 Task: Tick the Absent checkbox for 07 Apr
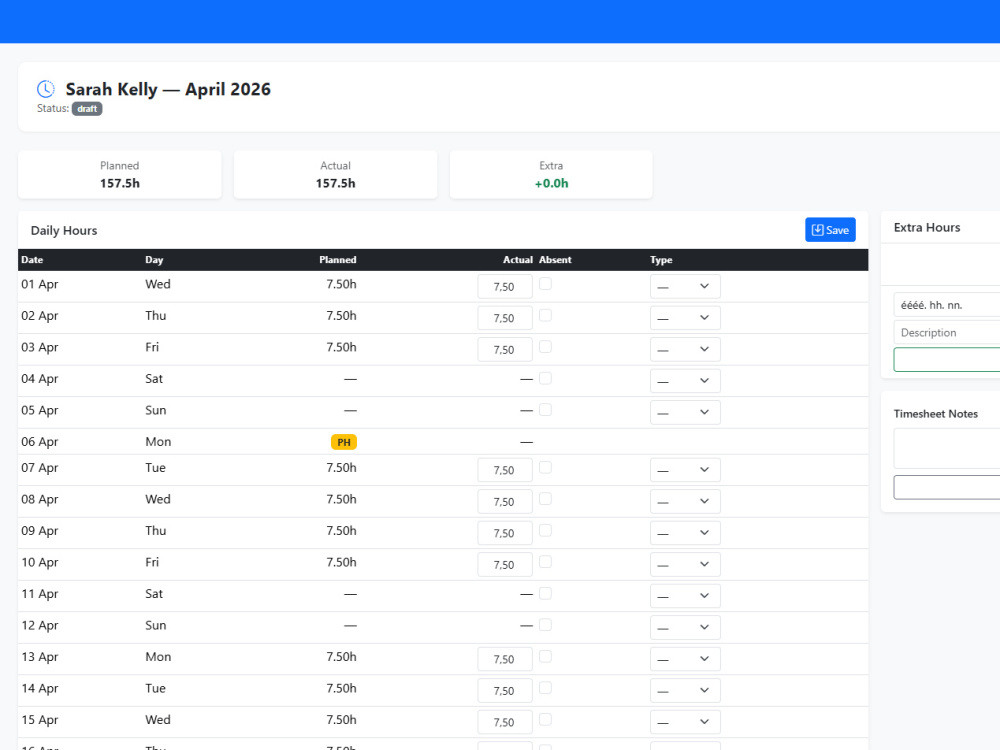pos(545,467)
